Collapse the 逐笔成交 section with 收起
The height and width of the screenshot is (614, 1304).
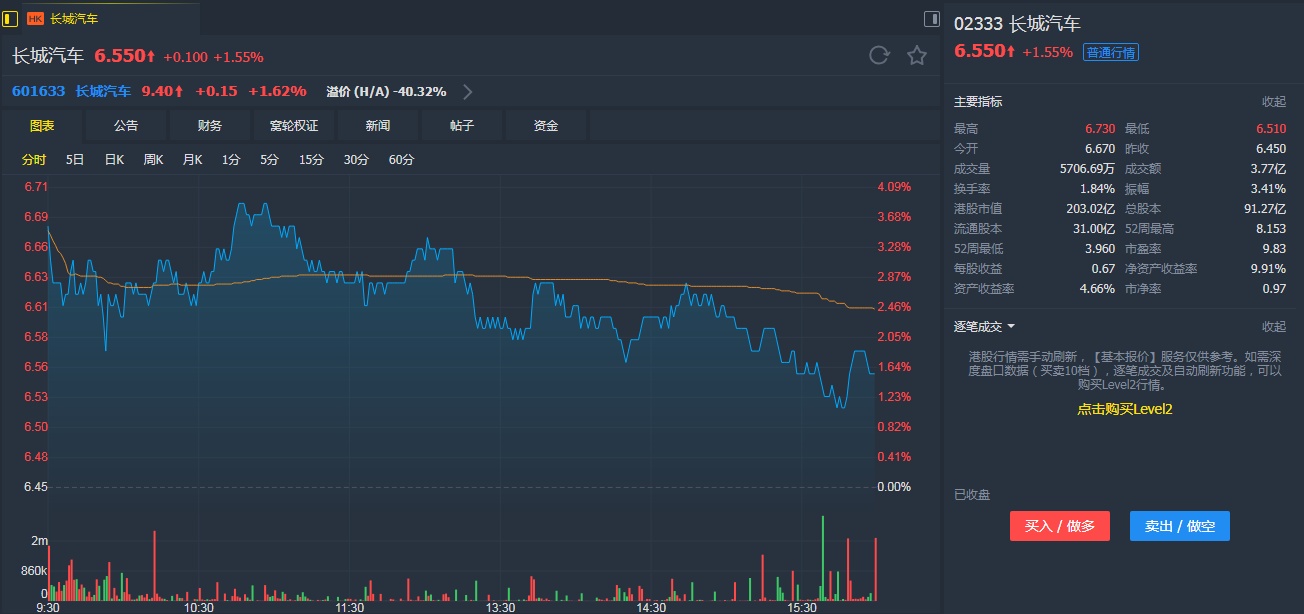[1273, 327]
